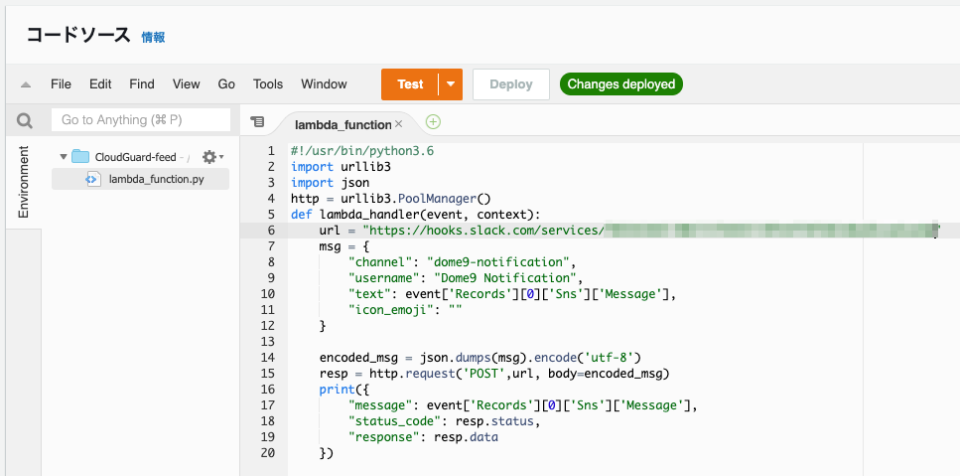The width and height of the screenshot is (960, 476).
Task: Click the "response": resp.data line
Action: coord(423,437)
